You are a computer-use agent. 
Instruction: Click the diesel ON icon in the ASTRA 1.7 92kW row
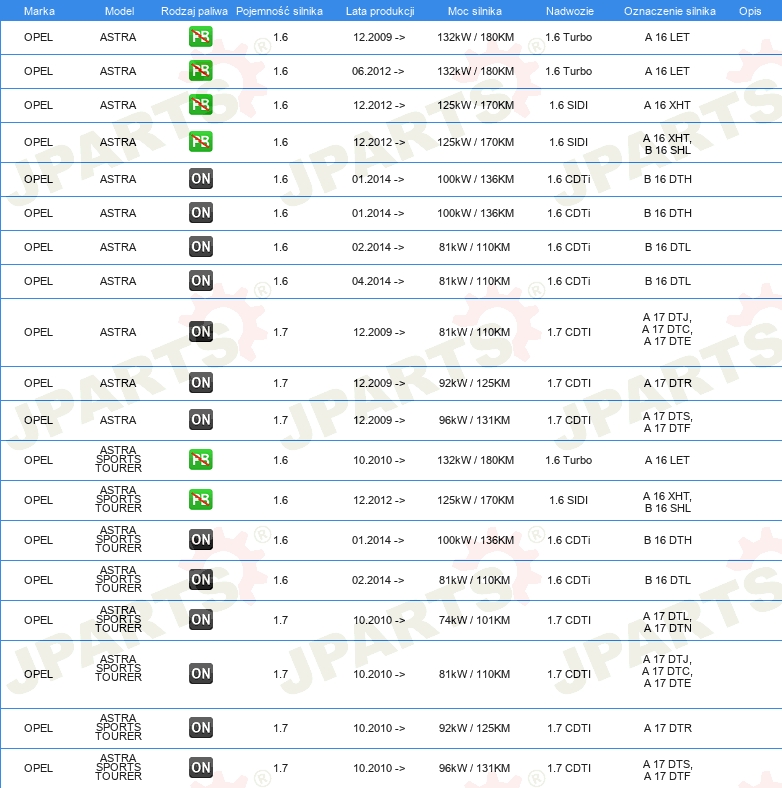201,383
